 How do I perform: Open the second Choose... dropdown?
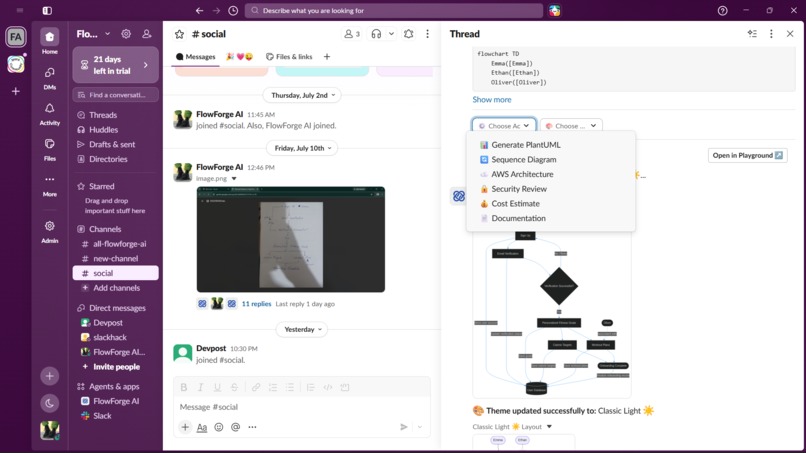pyautogui.click(x=571, y=125)
